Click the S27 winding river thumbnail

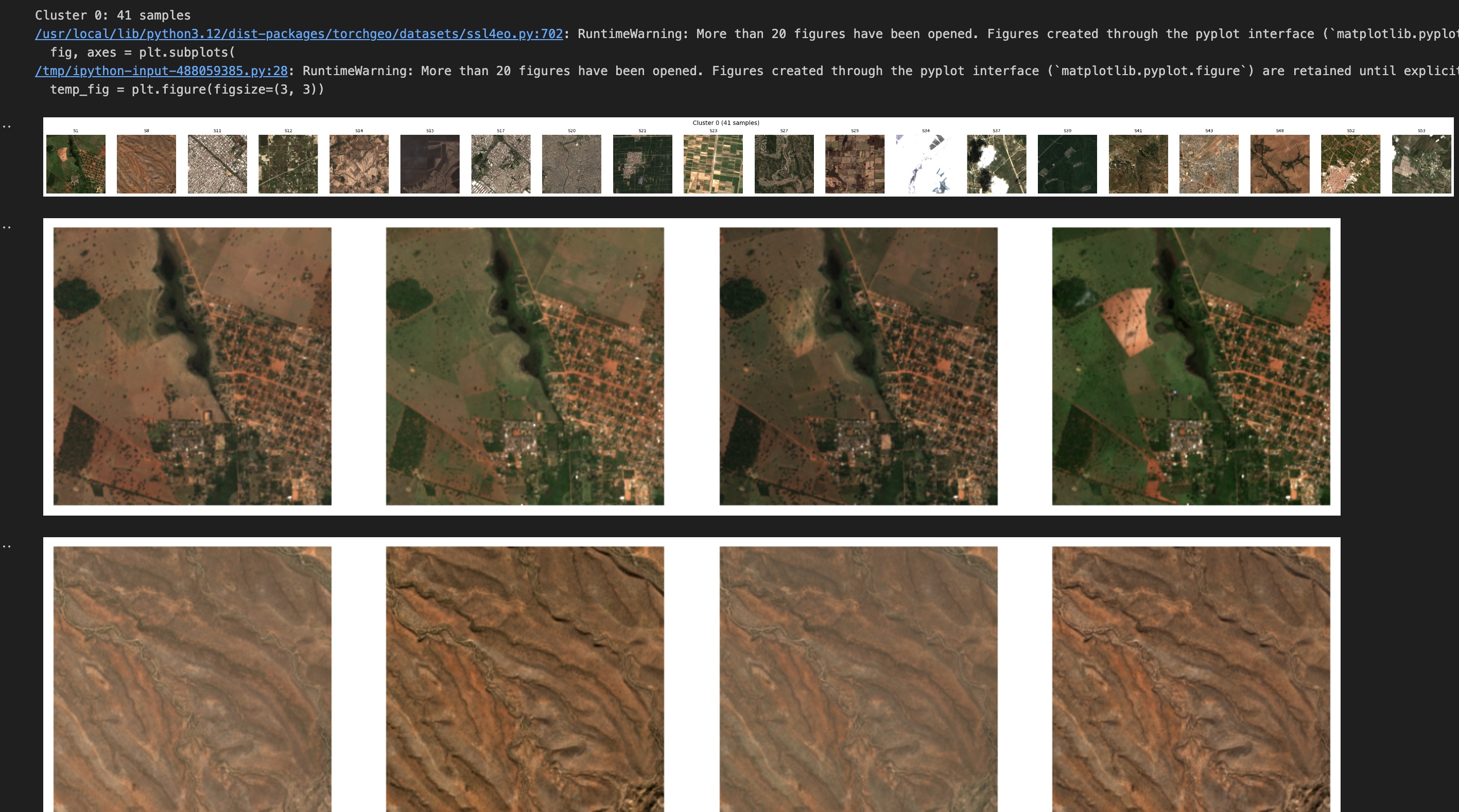pos(784,164)
